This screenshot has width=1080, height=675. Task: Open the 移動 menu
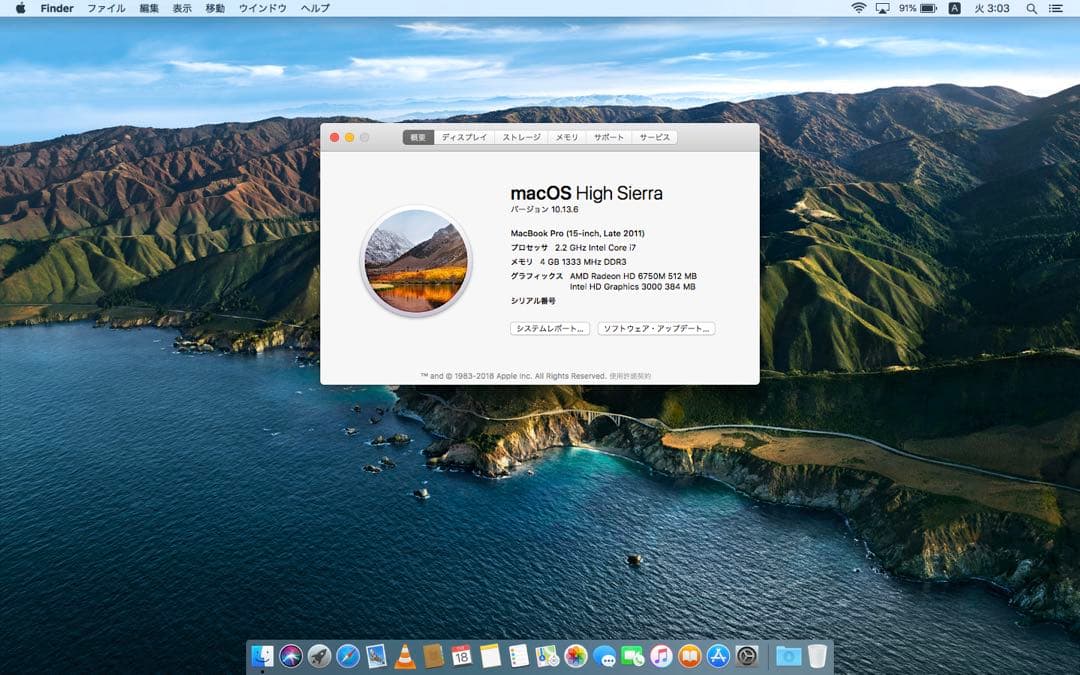tap(215, 8)
